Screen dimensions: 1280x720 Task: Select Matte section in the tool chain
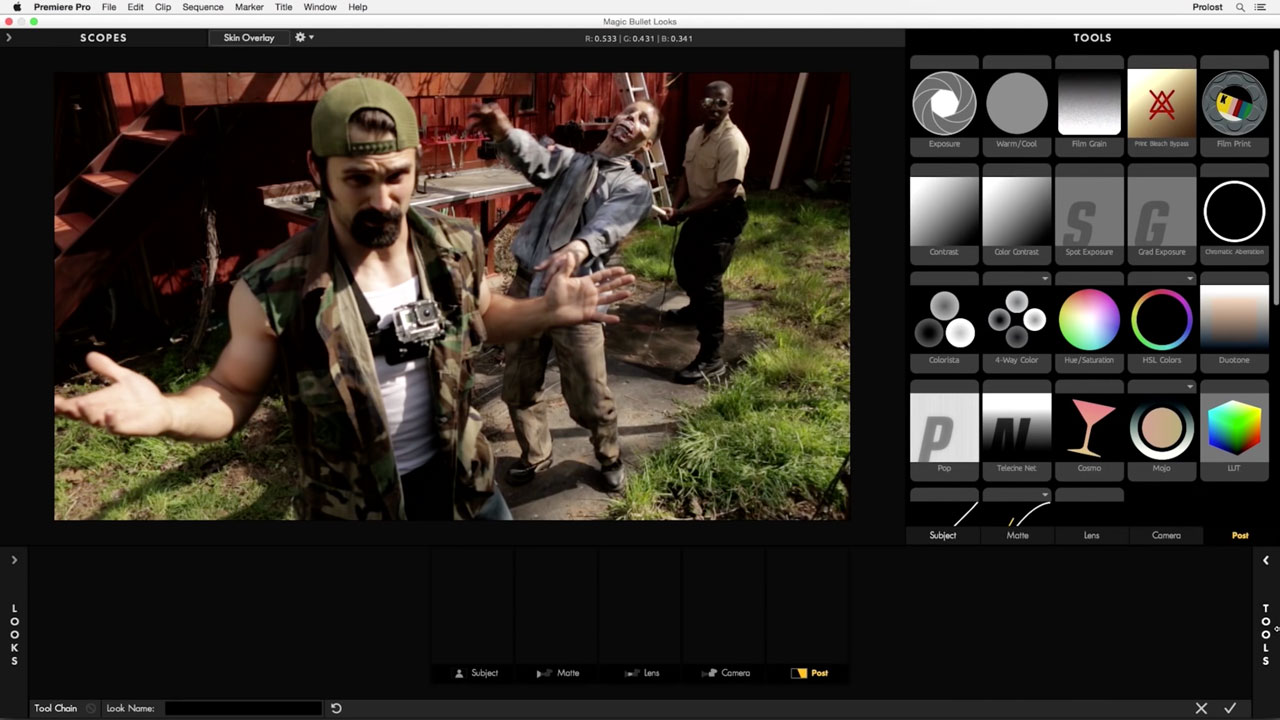(558, 673)
